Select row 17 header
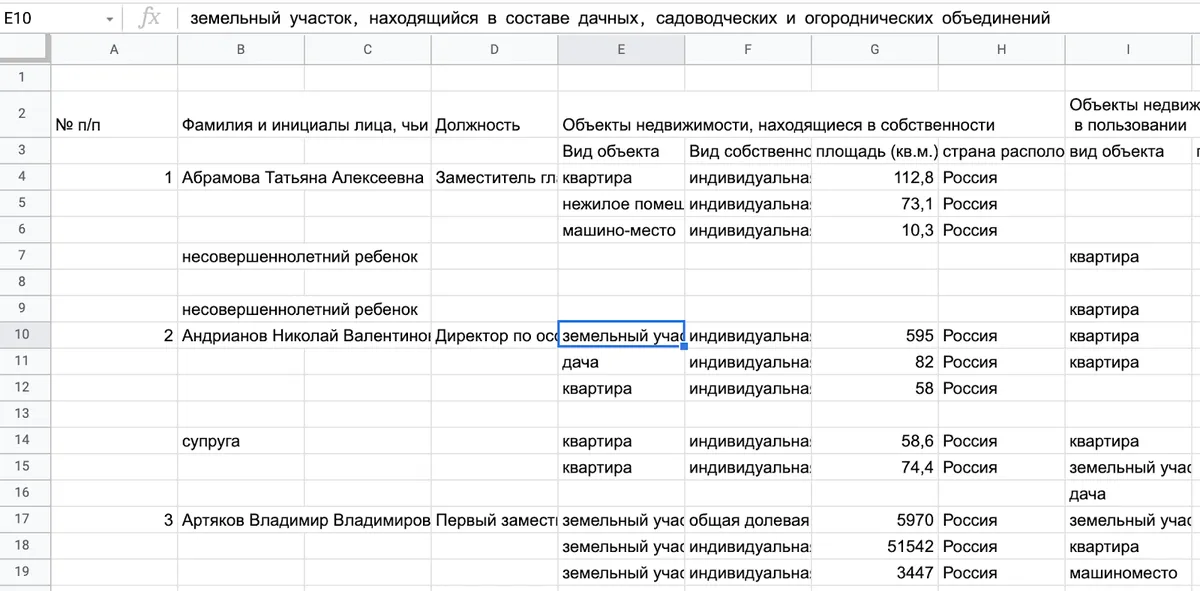1200x591 pixels. click(x=24, y=520)
